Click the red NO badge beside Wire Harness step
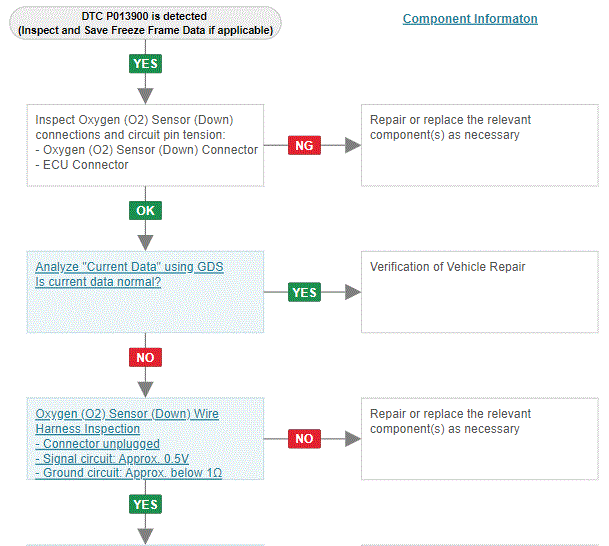 tap(304, 438)
